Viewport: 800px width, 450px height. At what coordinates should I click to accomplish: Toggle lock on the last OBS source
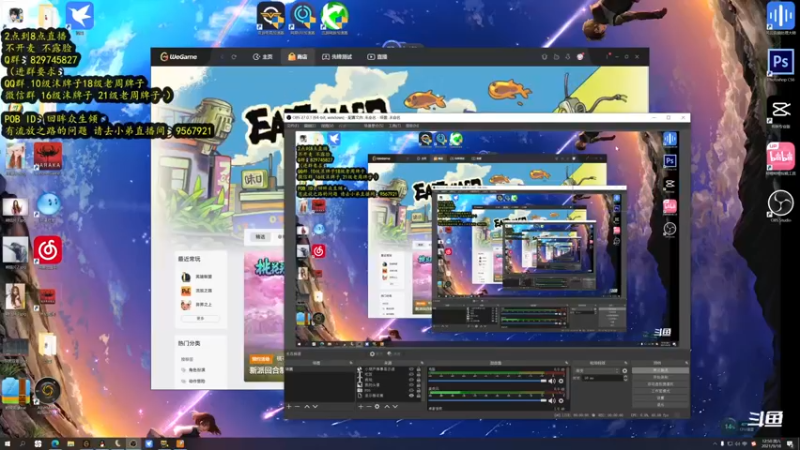(x=419, y=396)
